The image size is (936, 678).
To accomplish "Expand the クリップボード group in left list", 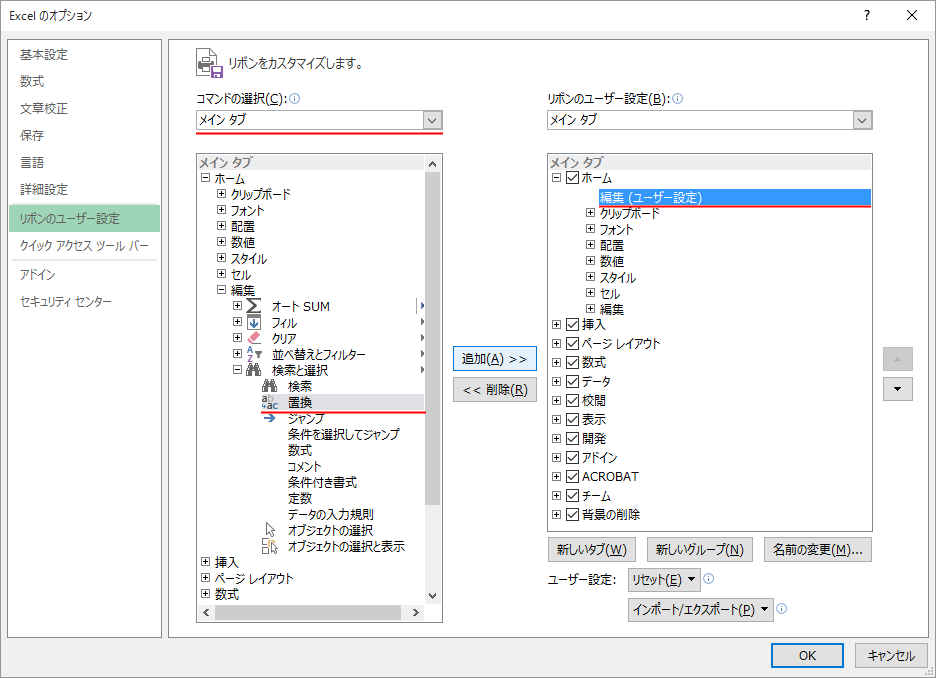I will tap(222, 195).
